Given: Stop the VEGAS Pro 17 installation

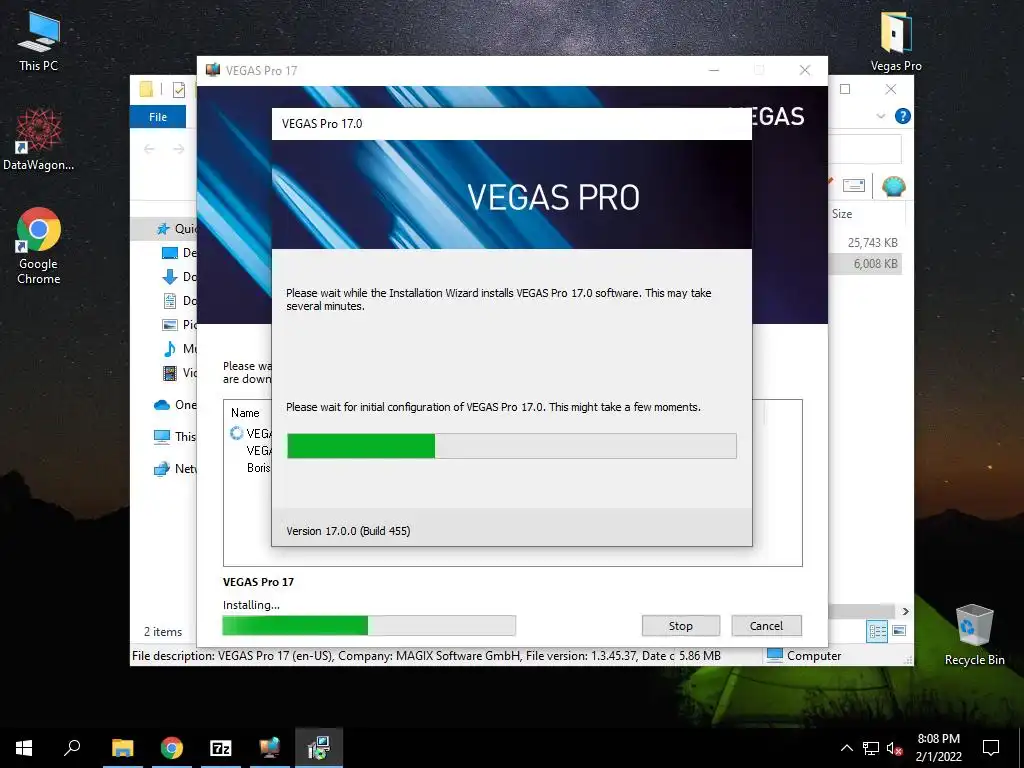Looking at the screenshot, I should (x=680, y=626).
